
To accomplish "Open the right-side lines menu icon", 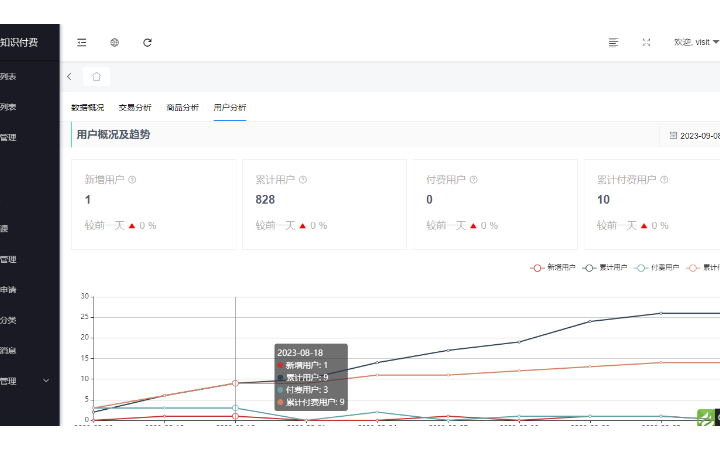I will pyautogui.click(x=613, y=43).
